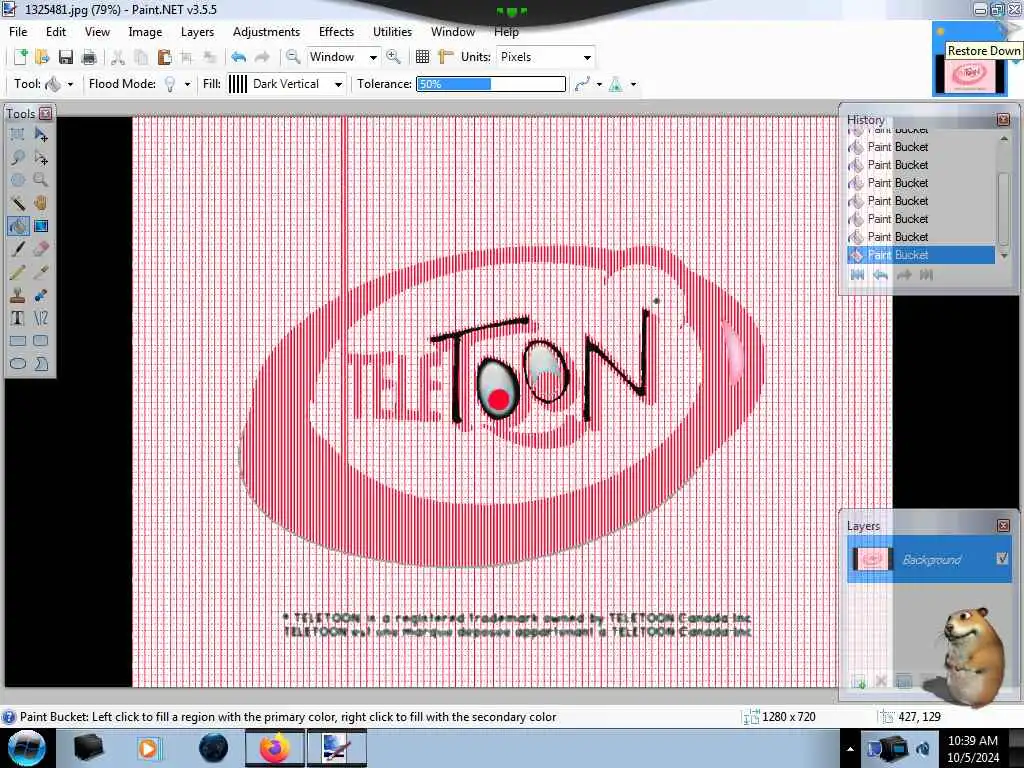Select the Pan hand tool

point(40,203)
